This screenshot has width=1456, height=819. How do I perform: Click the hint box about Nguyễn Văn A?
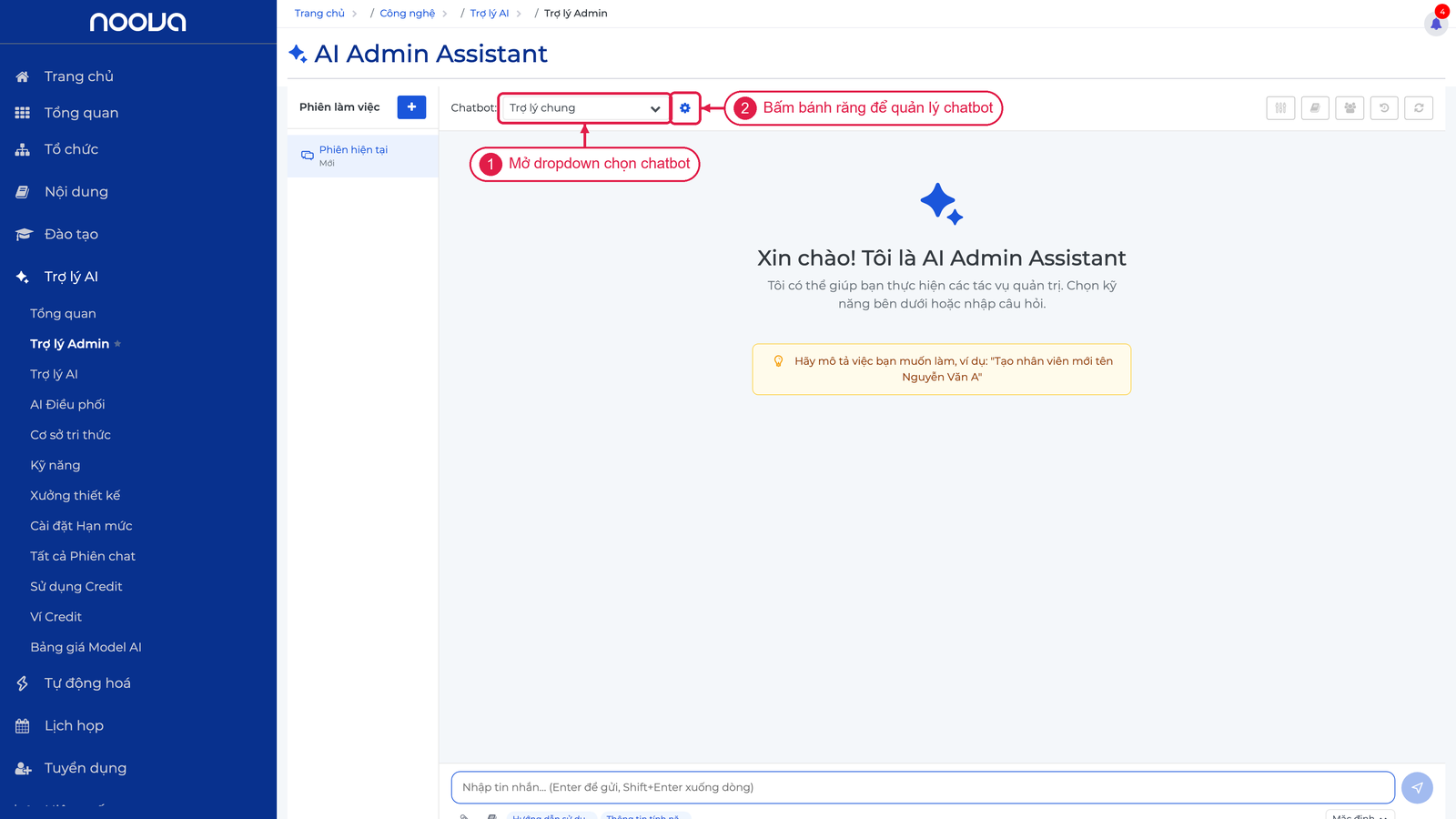click(x=942, y=369)
